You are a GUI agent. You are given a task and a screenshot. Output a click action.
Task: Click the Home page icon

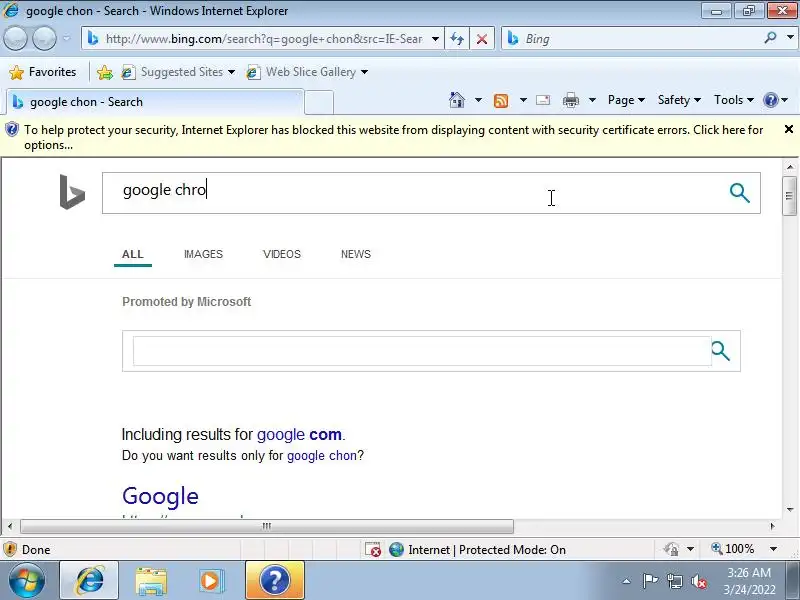coord(457,100)
